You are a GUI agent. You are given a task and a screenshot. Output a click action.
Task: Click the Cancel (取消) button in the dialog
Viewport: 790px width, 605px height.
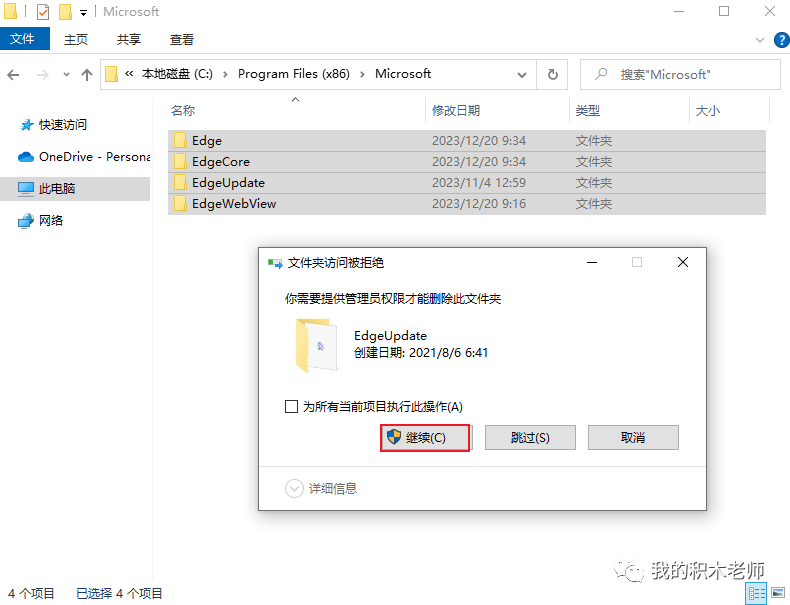(x=633, y=437)
